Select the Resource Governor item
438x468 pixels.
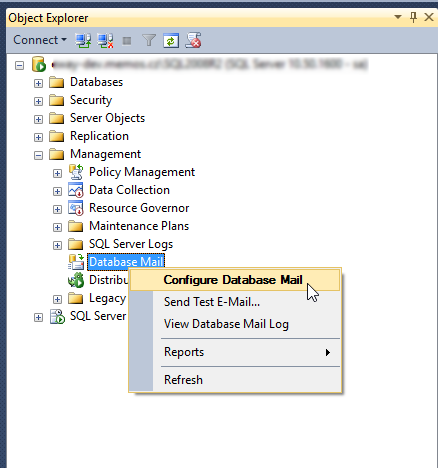(139, 208)
